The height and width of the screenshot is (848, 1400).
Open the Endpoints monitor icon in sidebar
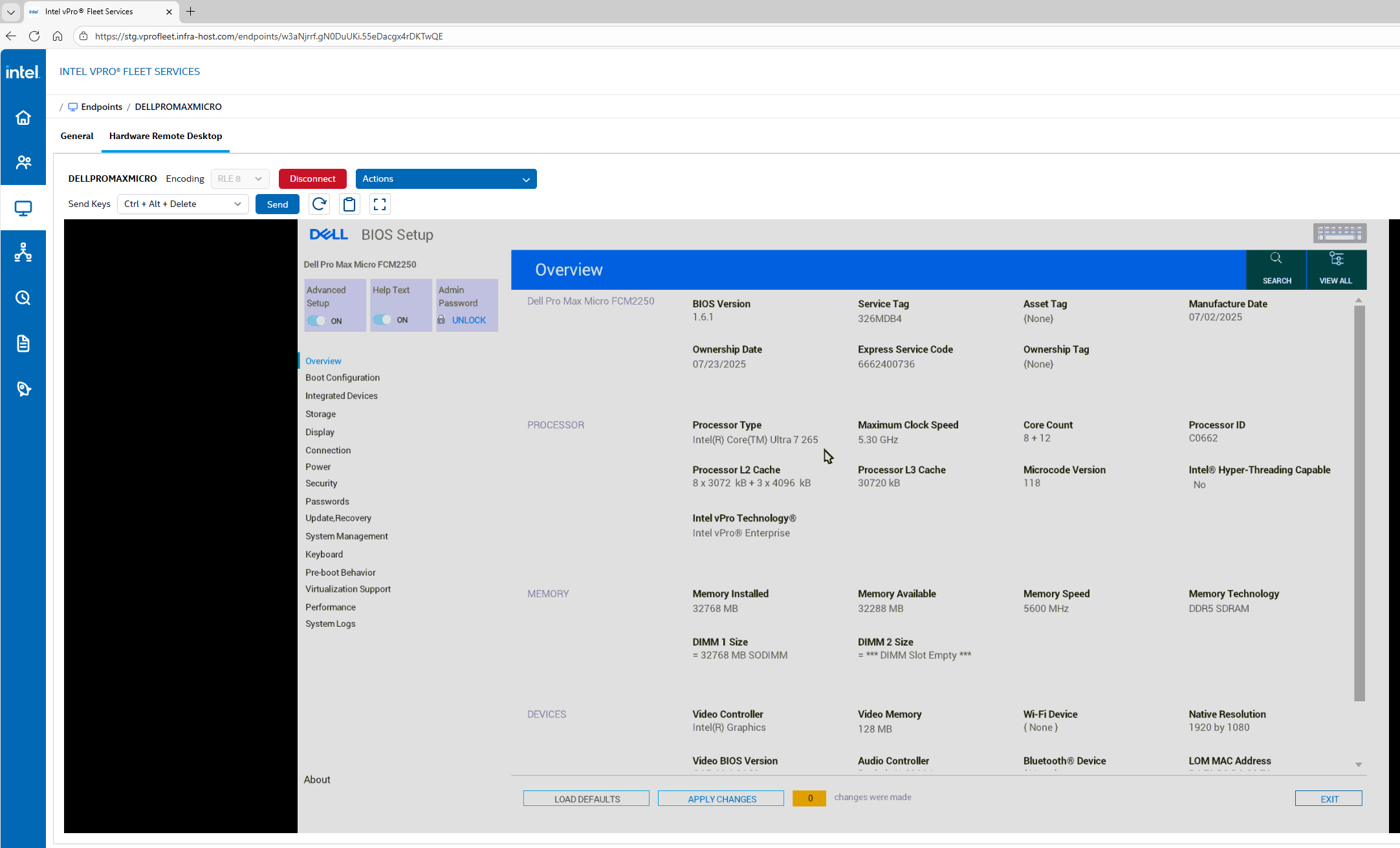coord(23,208)
